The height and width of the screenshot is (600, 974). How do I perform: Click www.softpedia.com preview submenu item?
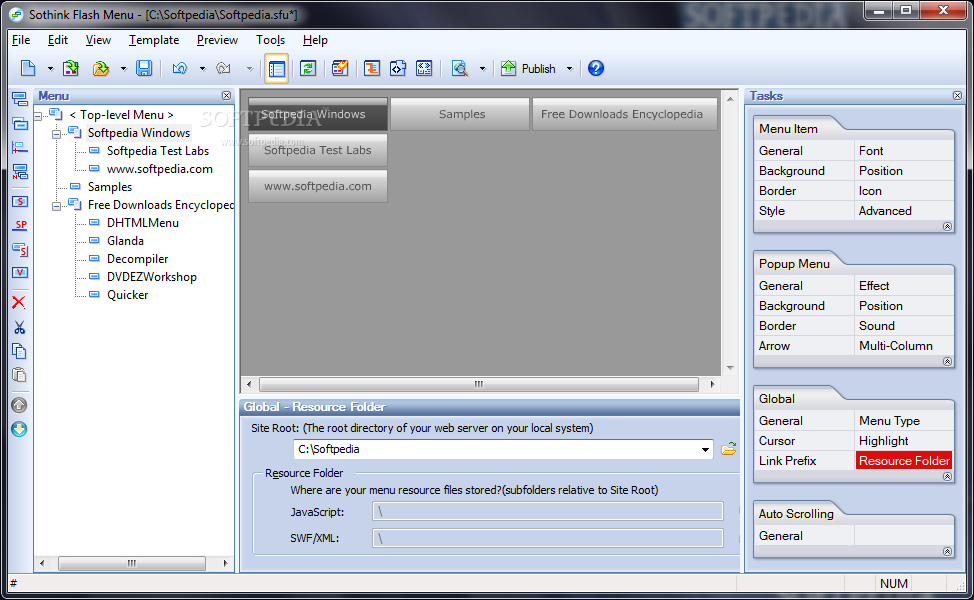point(318,186)
